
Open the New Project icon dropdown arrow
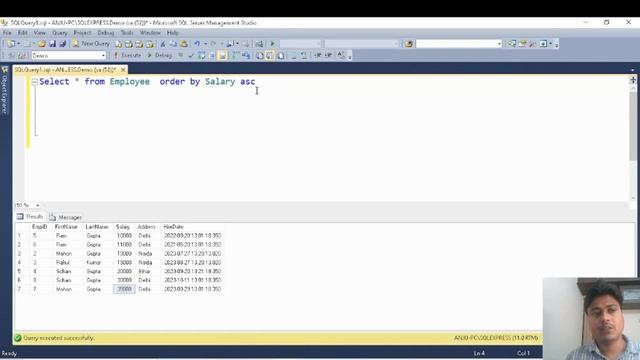coord(19,44)
